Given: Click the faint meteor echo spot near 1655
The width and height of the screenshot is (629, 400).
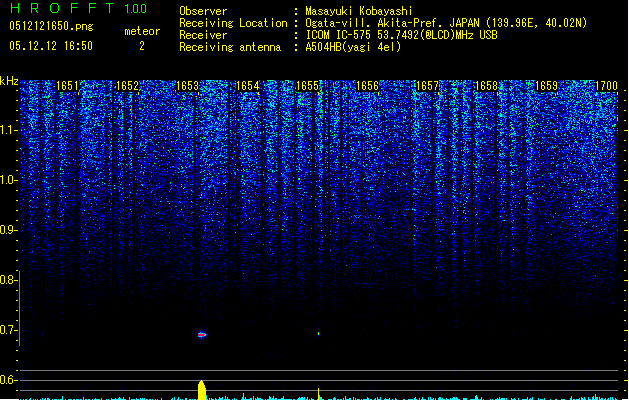Looking at the screenshot, I should [x=319, y=333].
